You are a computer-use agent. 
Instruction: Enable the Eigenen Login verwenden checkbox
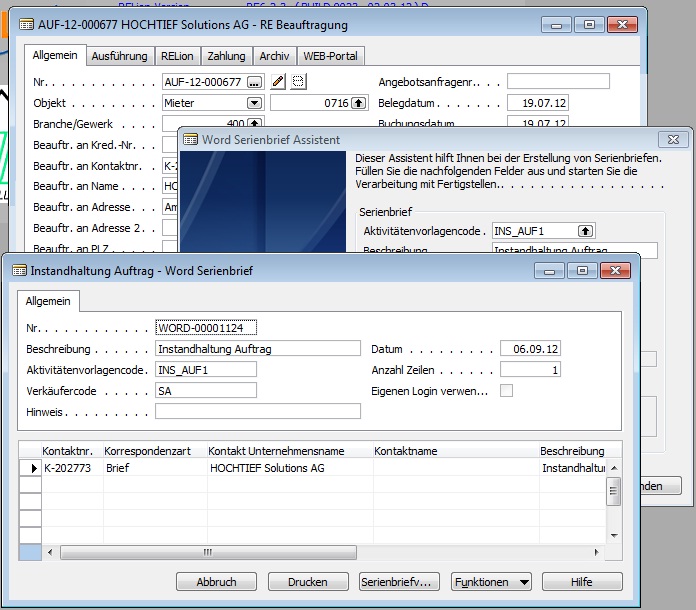click(x=506, y=391)
